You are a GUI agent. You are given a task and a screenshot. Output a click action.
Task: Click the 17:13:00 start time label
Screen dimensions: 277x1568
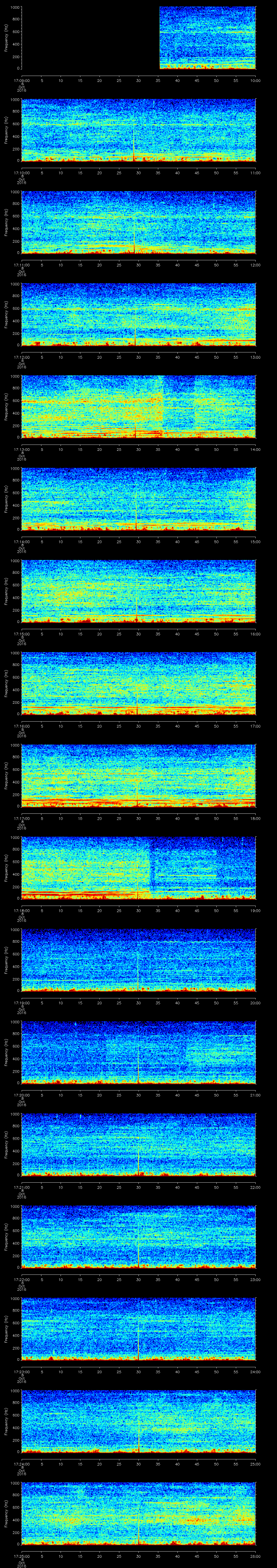(x=22, y=449)
